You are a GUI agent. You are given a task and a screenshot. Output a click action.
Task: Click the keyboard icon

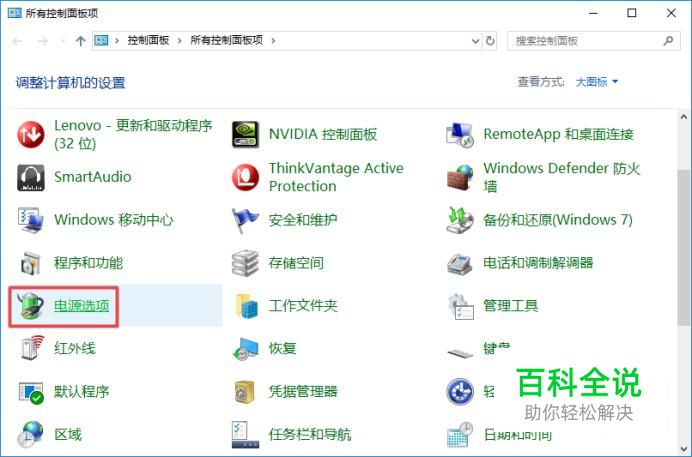pos(460,353)
